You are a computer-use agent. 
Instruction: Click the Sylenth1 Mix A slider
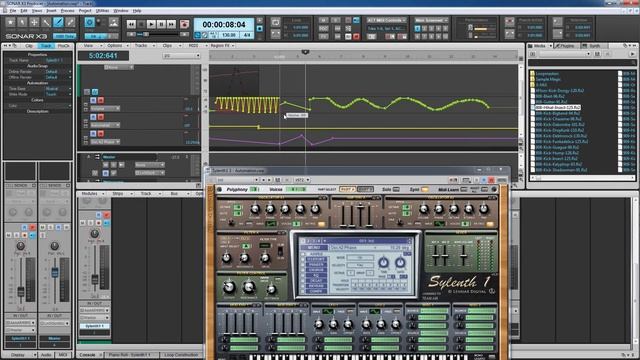[436, 256]
